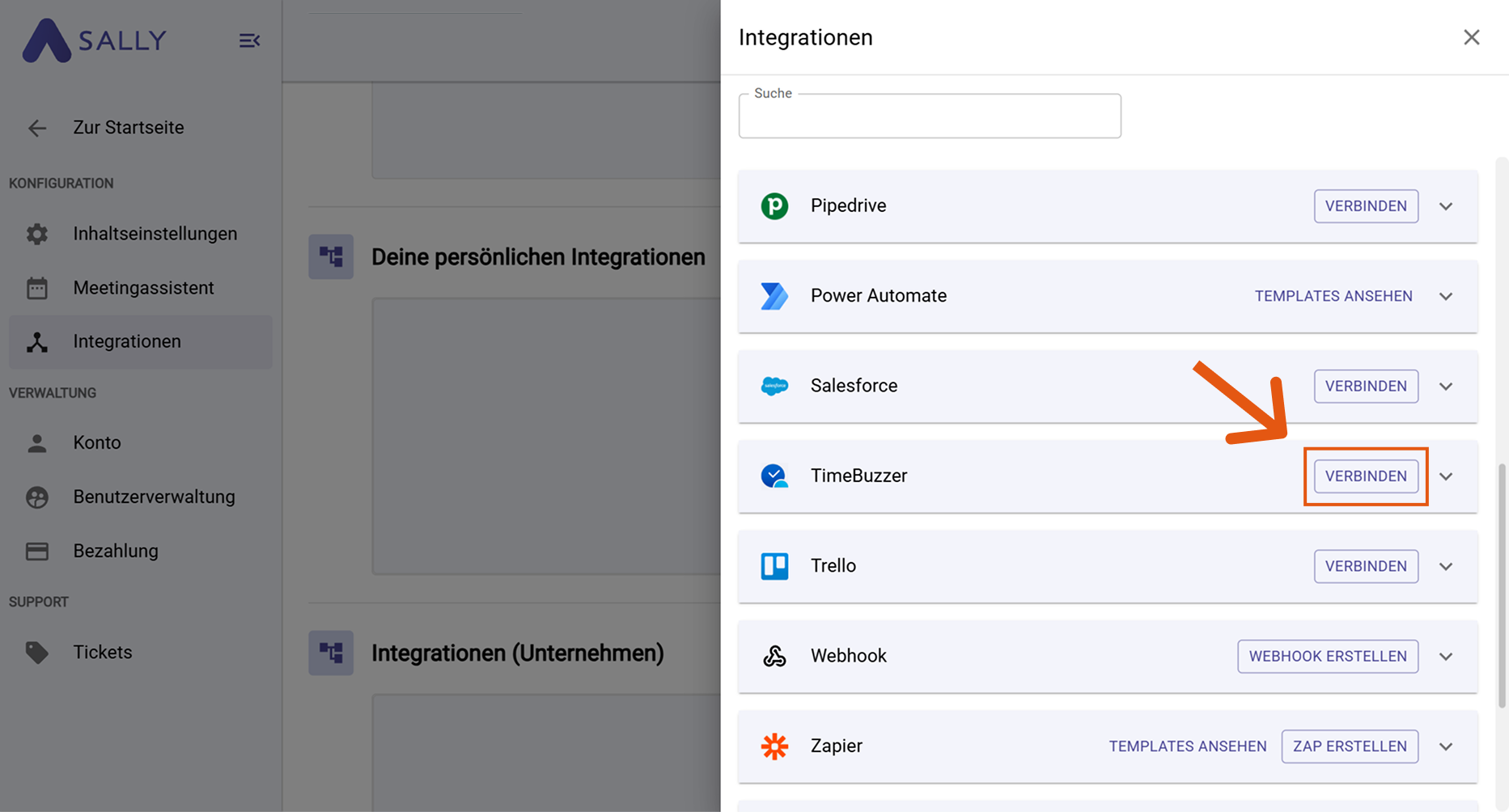1509x812 pixels.
Task: Click the Salesforce name text
Action: point(854,386)
